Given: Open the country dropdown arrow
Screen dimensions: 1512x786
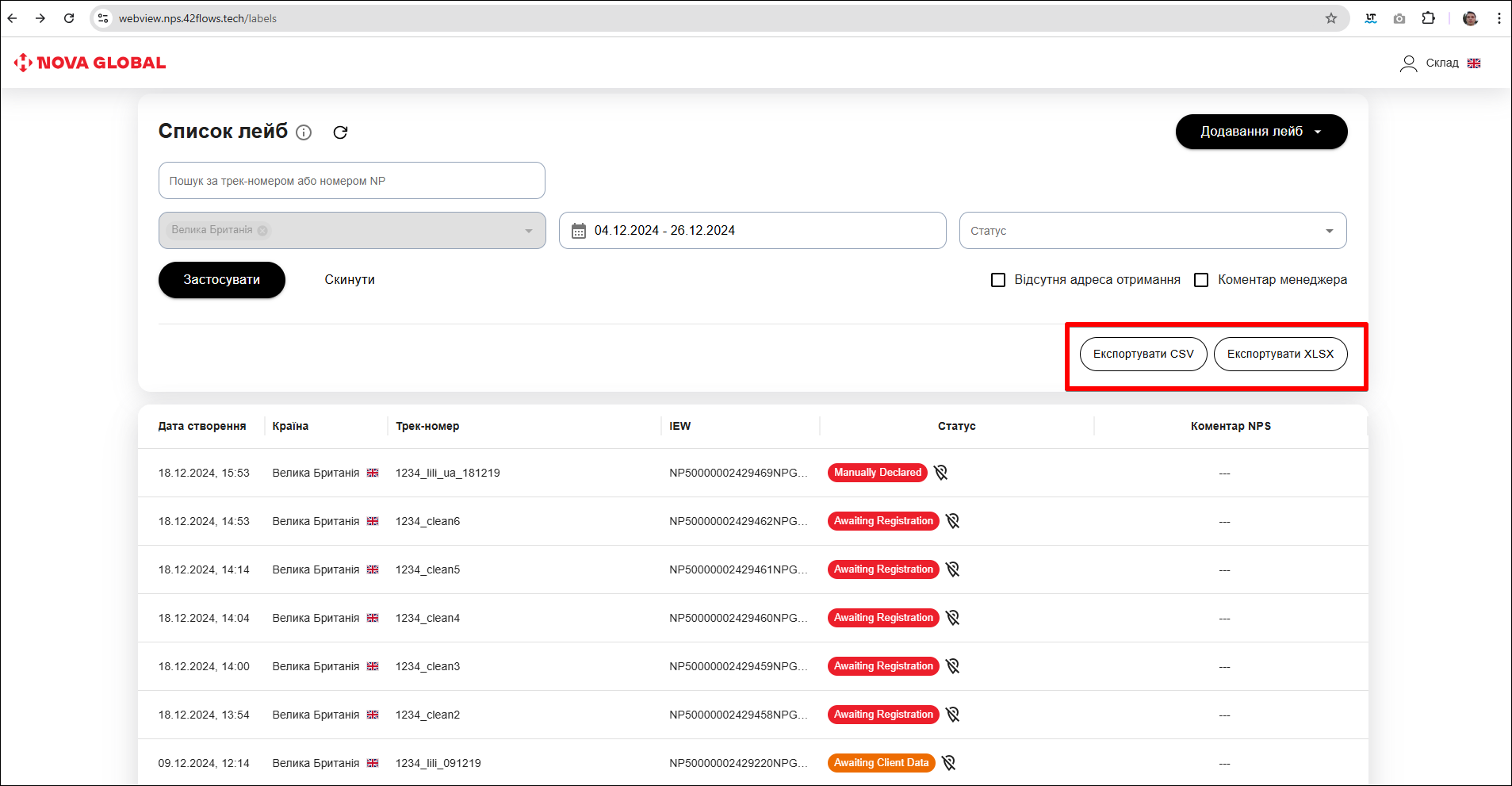Looking at the screenshot, I should (x=529, y=231).
